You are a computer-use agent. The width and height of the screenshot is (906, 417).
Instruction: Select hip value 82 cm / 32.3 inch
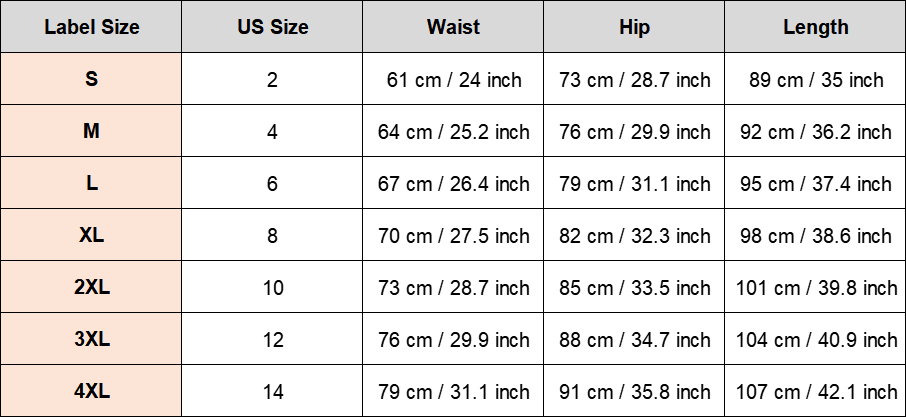click(634, 234)
